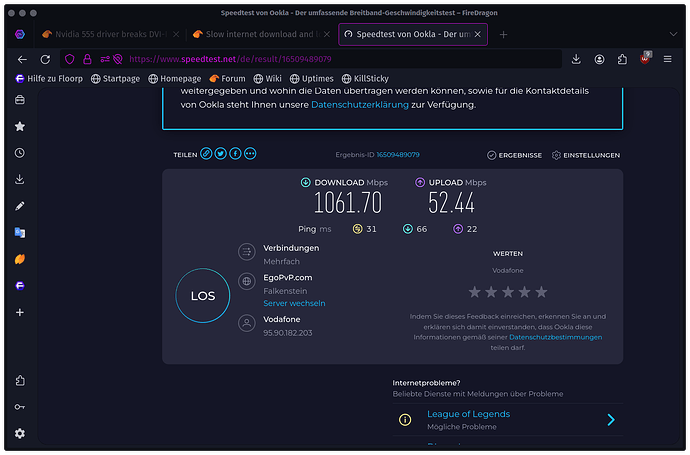Open the extensions puzzle icon in toolbar
The width and height of the screenshot is (690, 455).
click(622, 59)
